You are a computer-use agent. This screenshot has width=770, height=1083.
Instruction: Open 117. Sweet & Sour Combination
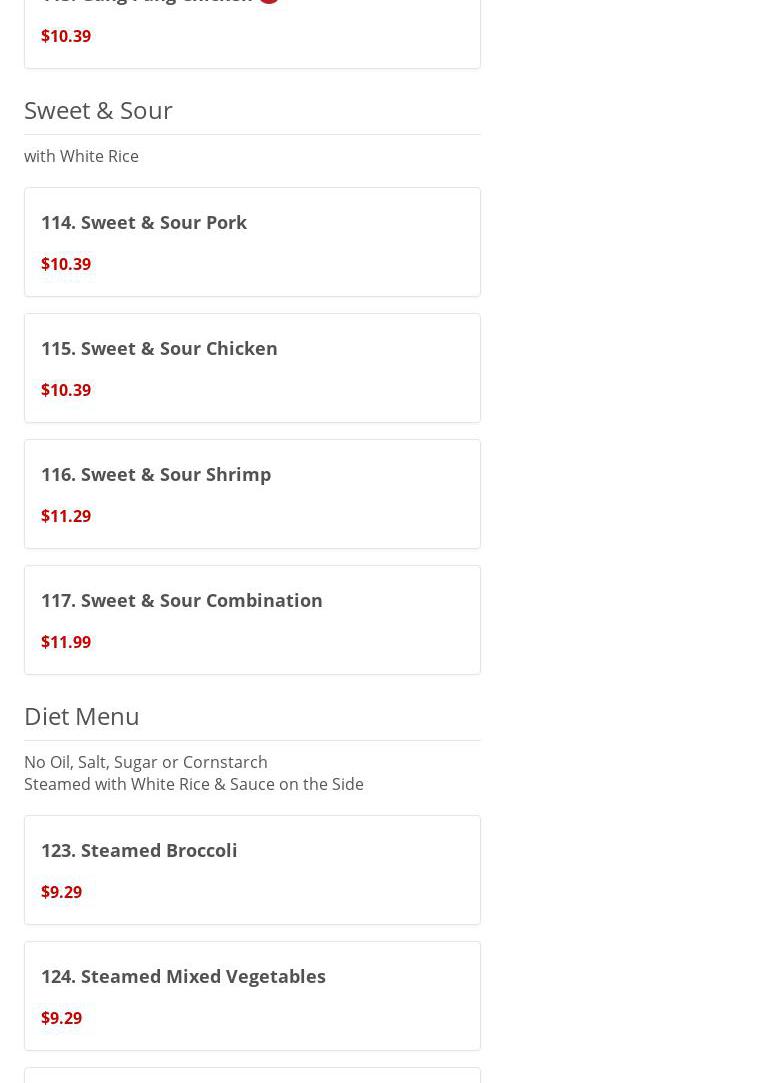[x=182, y=600]
